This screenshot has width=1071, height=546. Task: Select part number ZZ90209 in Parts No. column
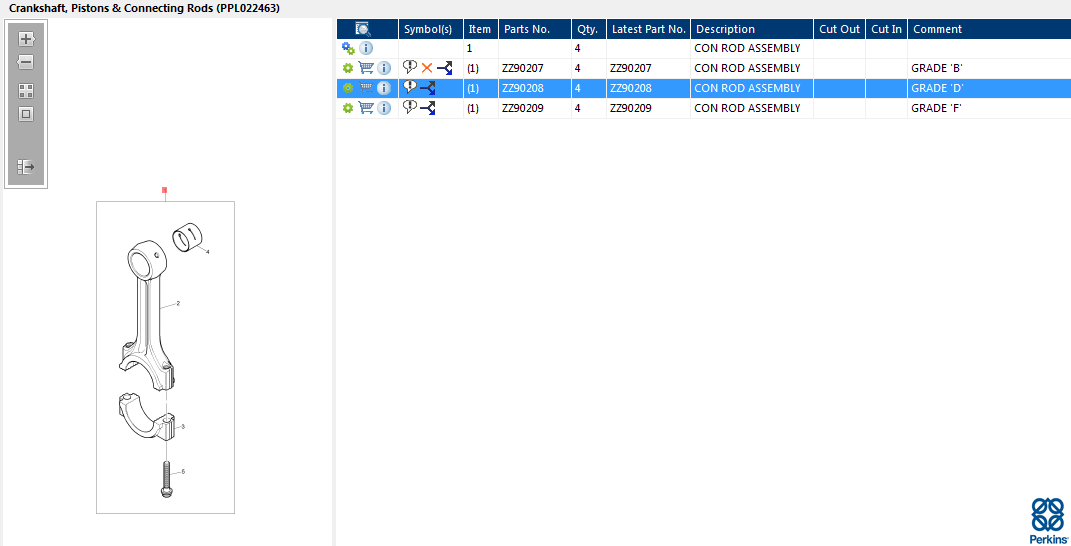click(523, 108)
